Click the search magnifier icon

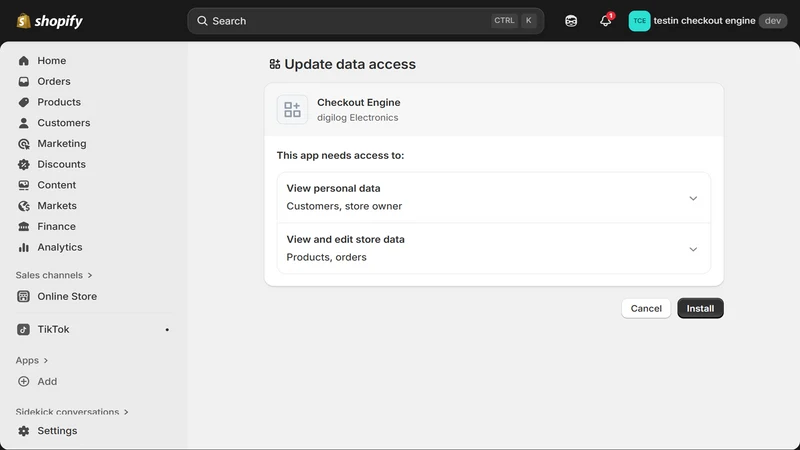[x=203, y=21]
